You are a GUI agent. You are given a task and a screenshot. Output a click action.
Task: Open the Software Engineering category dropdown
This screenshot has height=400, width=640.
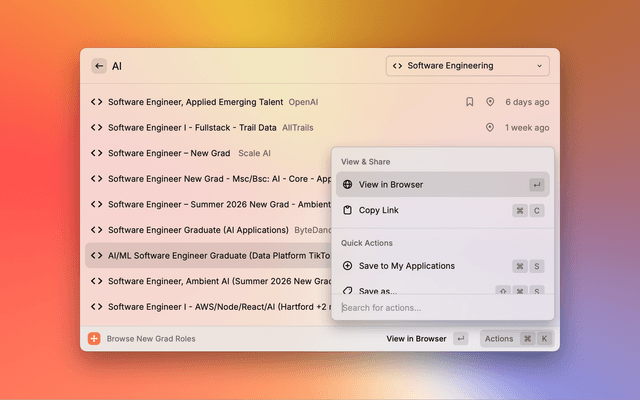coord(467,66)
